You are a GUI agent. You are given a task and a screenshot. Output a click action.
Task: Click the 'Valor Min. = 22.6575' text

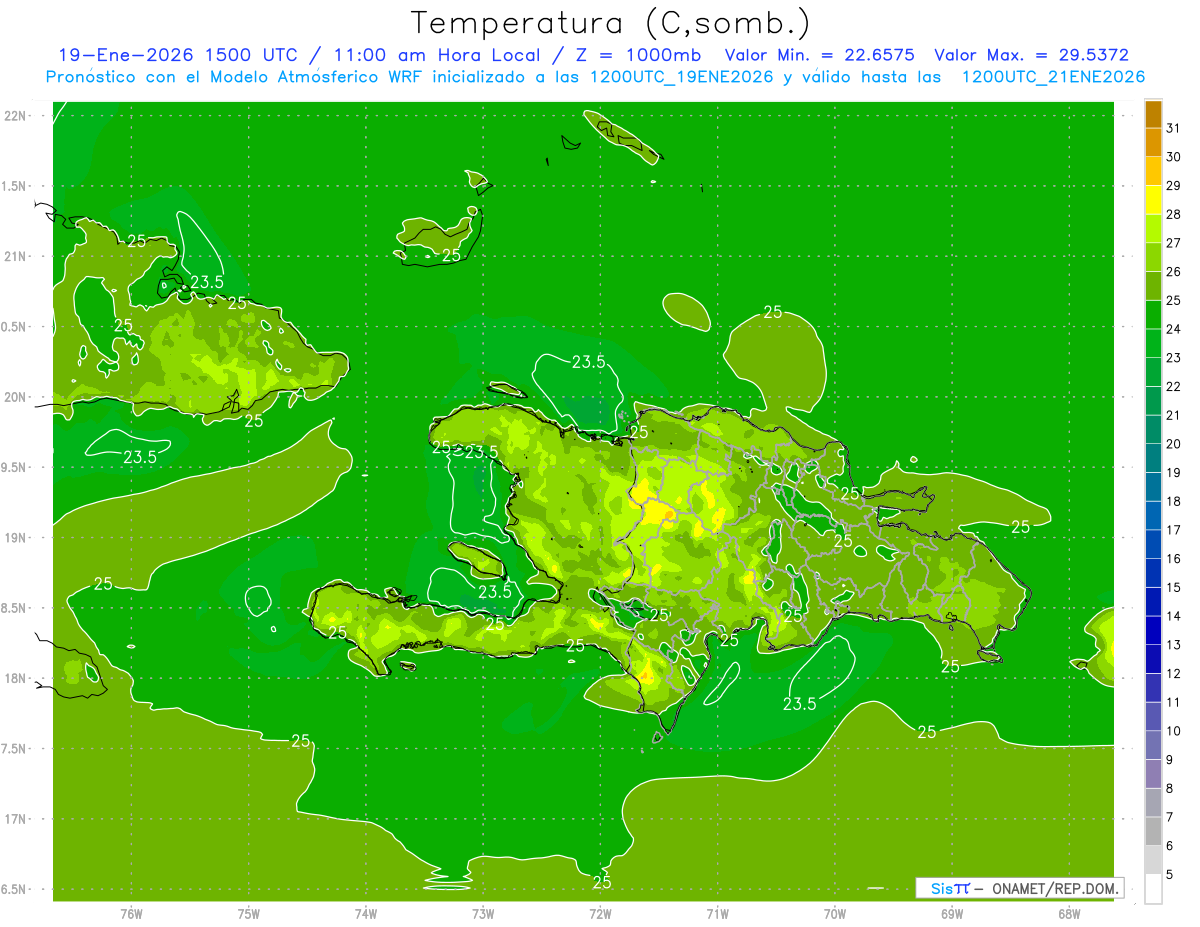[819, 56]
